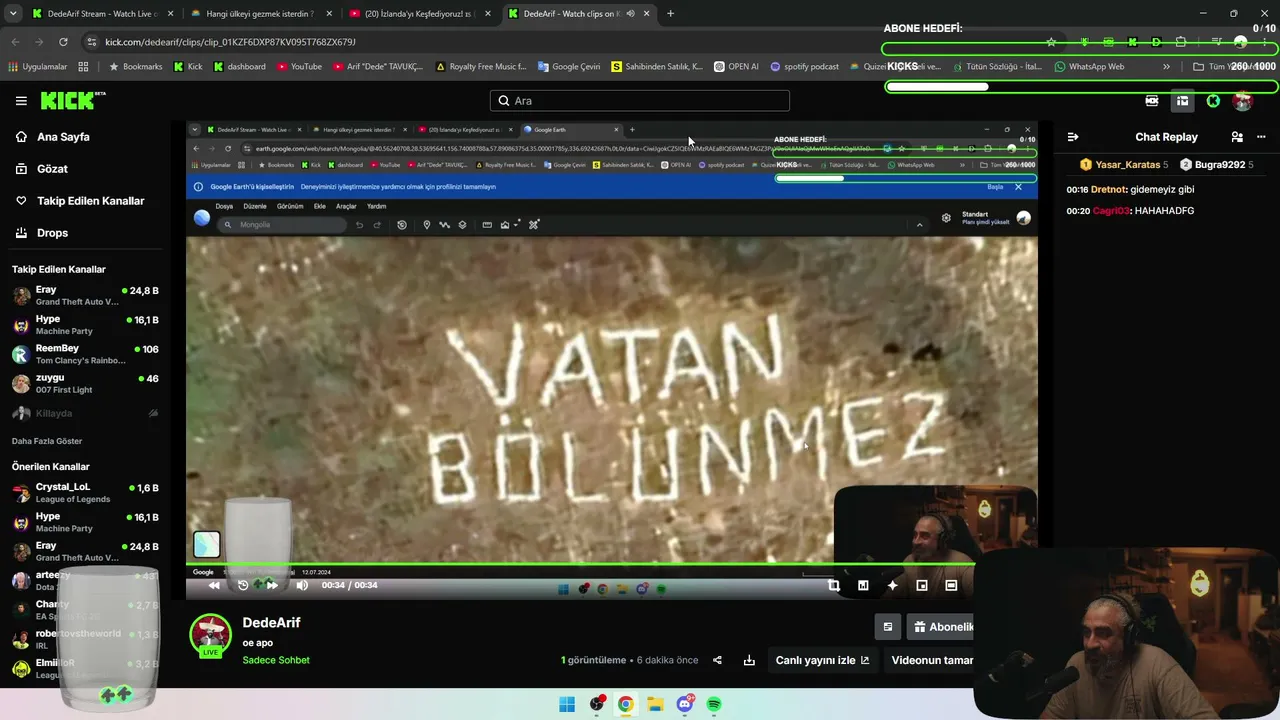This screenshot has height=720, width=1280.
Task: Open the Uygulamalar apps shortcut
Action: click(x=37, y=67)
